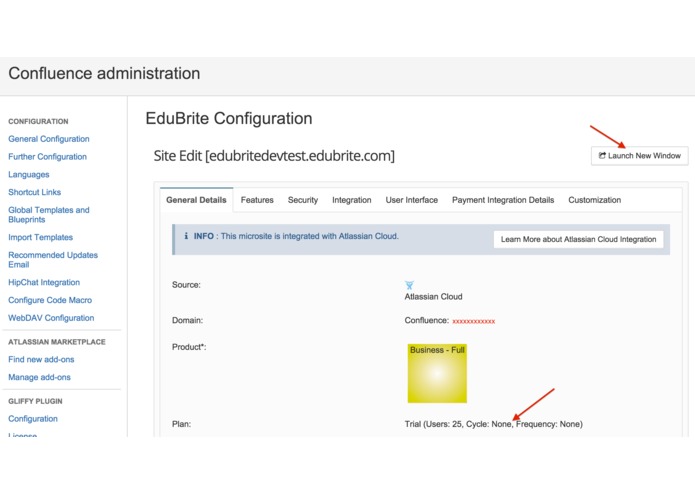Screen dimensions: 695x494
Task: Open General Configuration link
Action: click(x=49, y=139)
